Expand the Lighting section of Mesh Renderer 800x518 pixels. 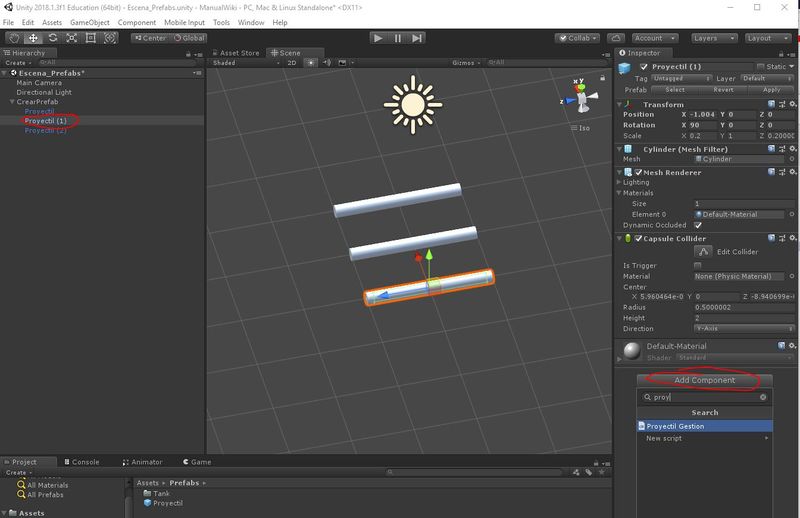[x=619, y=182]
